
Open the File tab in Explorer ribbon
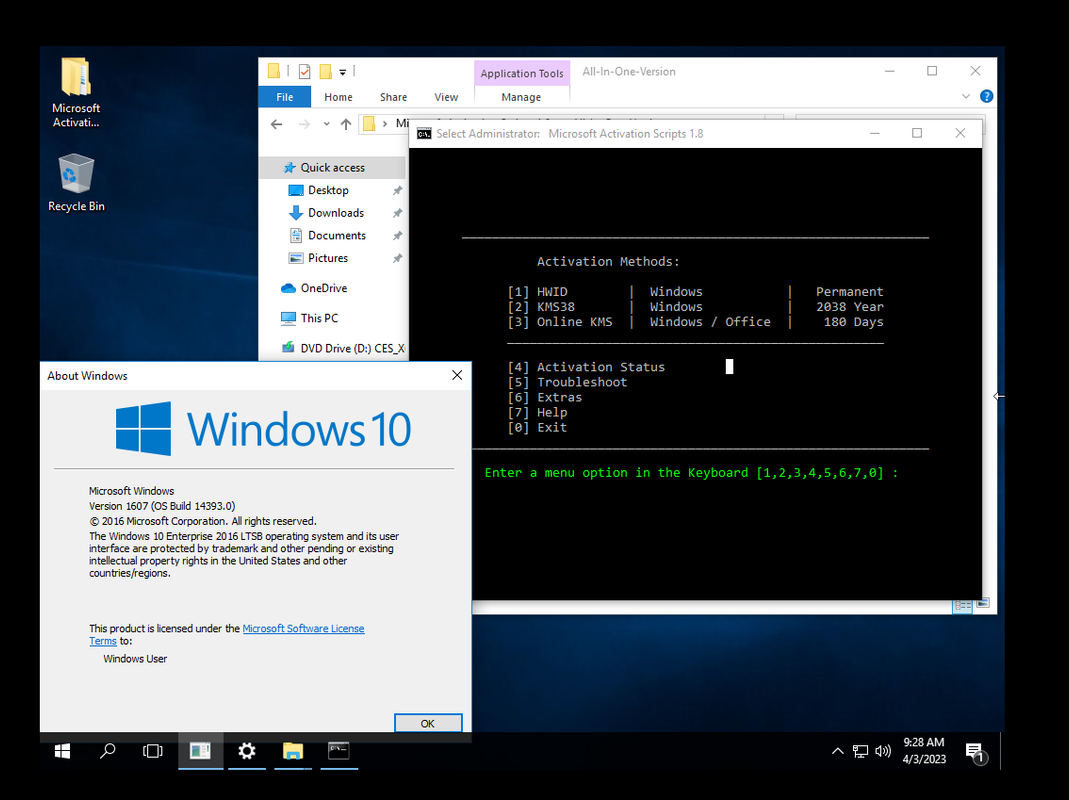tap(284, 97)
